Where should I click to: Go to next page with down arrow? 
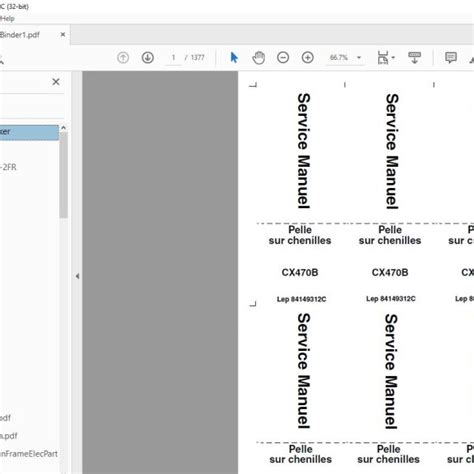click(x=148, y=58)
